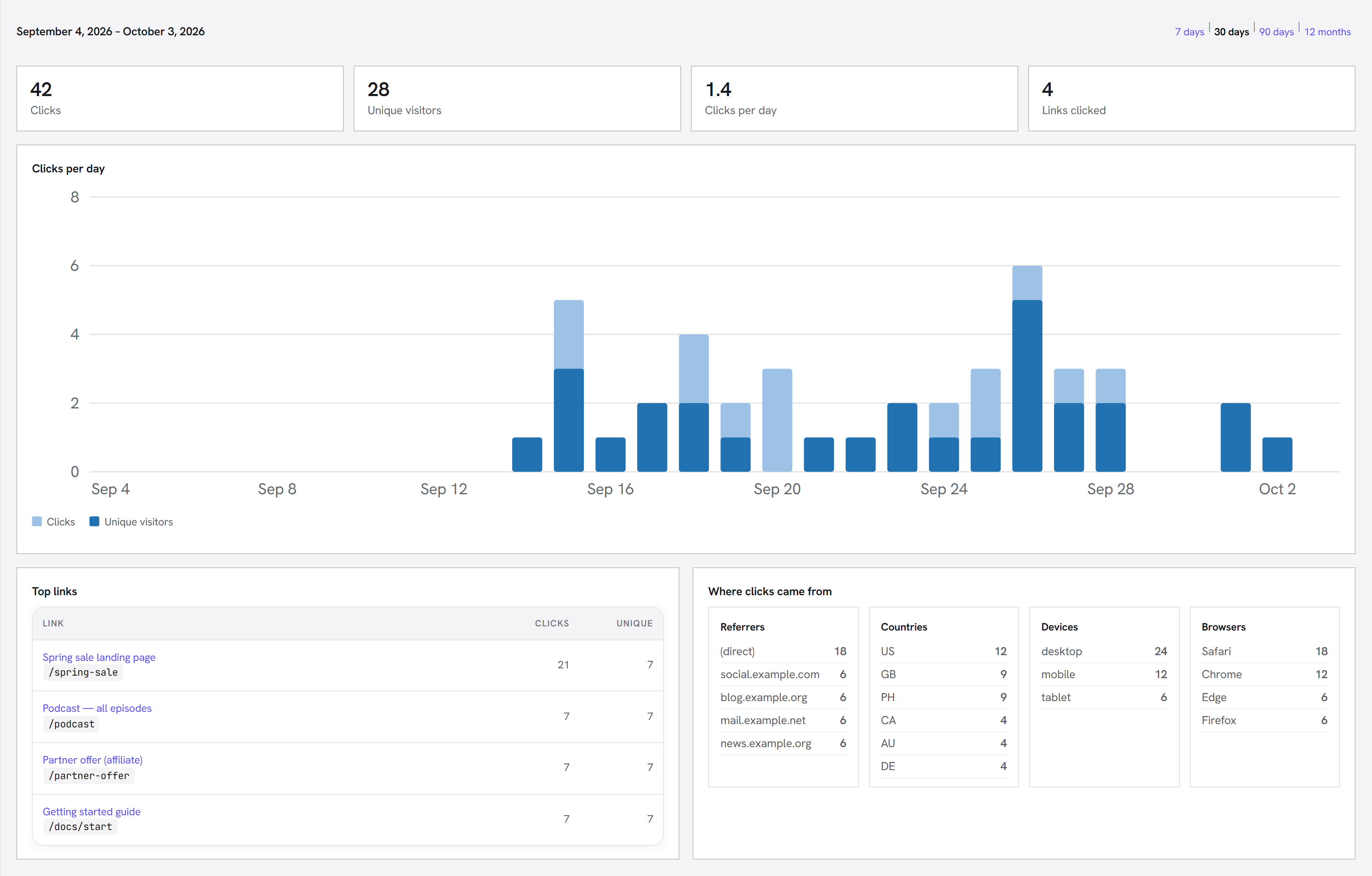
Task: Select the news.example.org referrer row
Action: point(783,743)
